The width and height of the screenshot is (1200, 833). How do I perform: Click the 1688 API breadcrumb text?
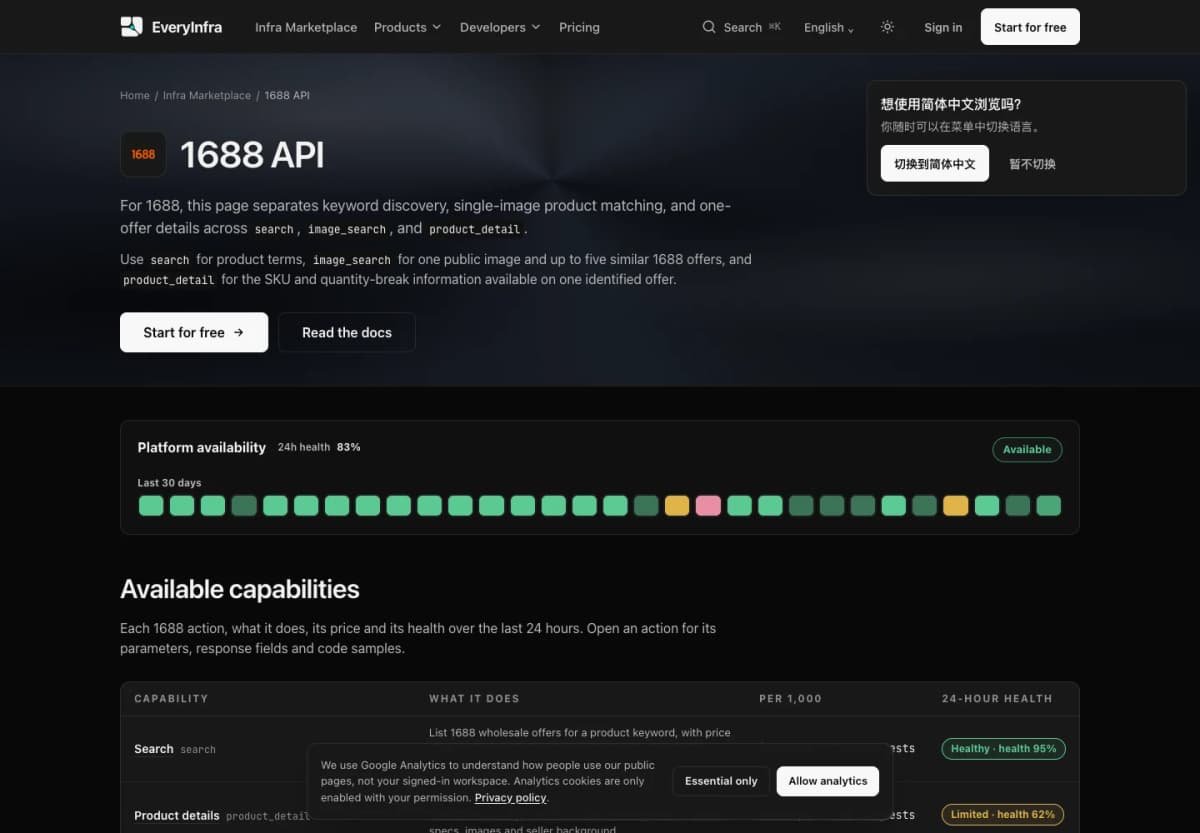coord(287,95)
